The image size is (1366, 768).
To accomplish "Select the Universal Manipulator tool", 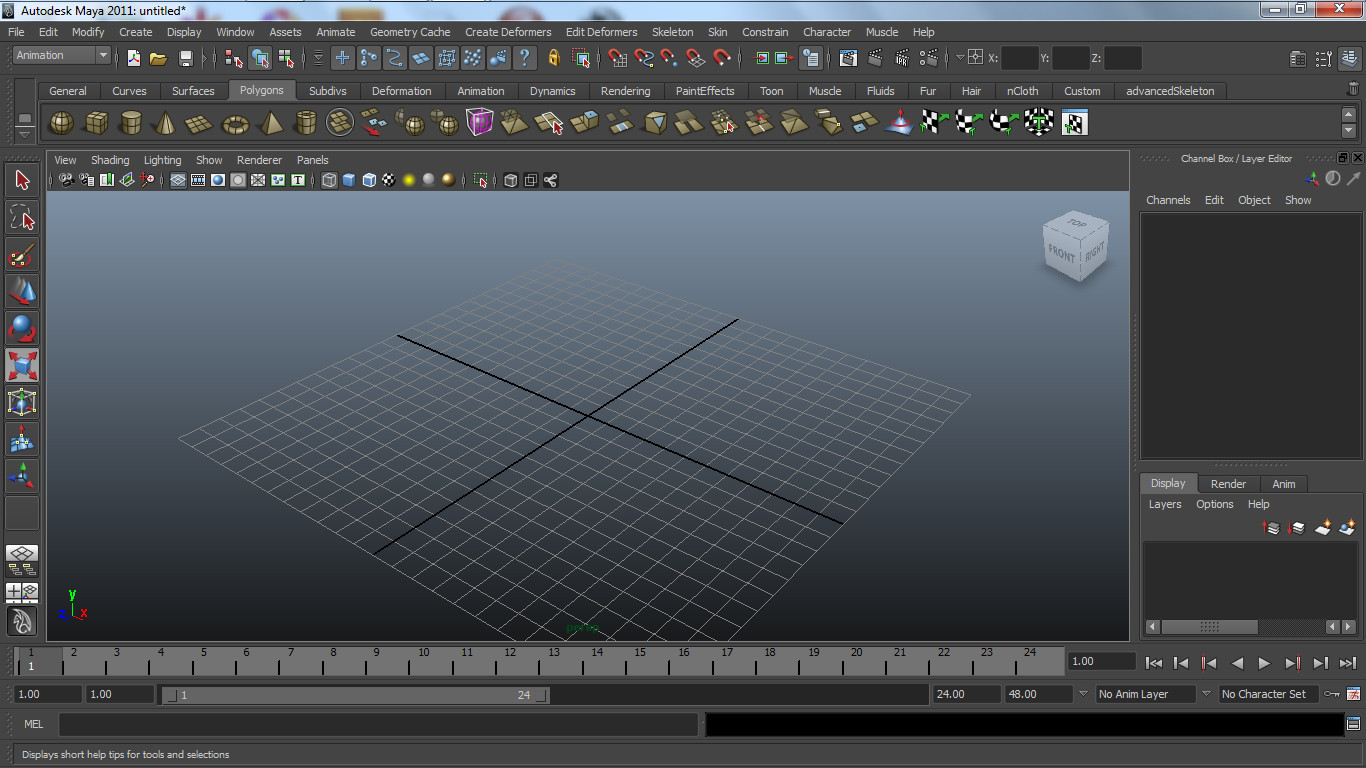I will (x=22, y=402).
